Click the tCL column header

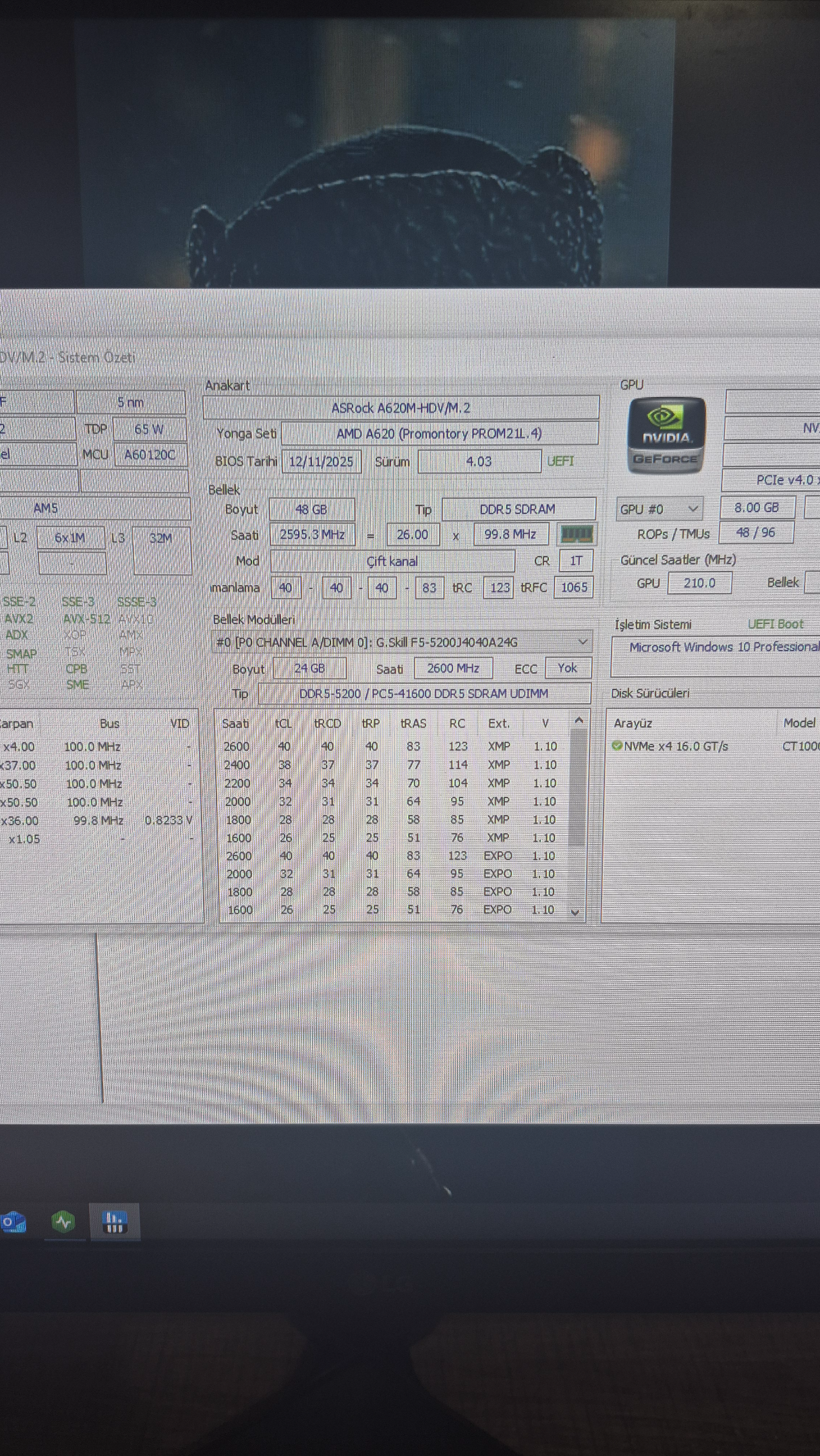(284, 723)
